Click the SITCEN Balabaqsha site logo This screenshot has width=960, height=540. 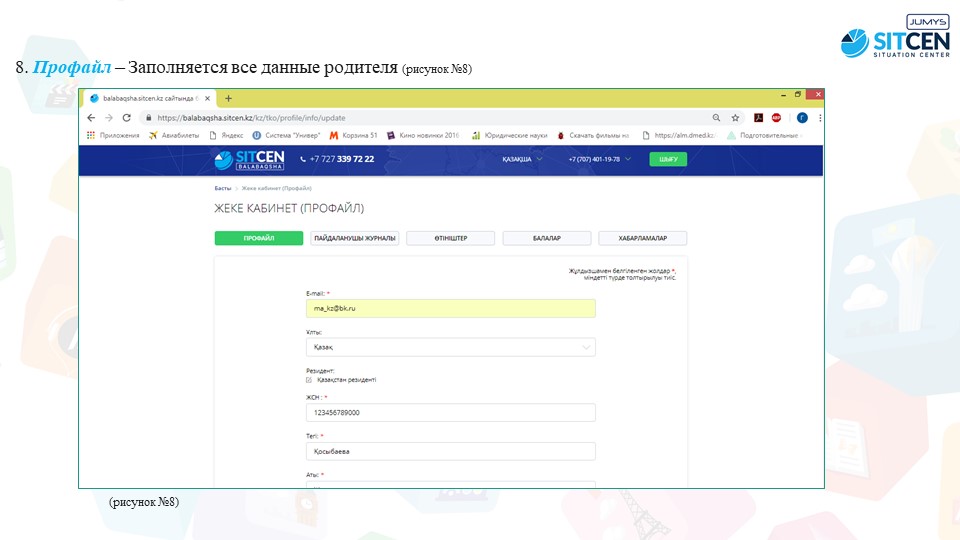point(249,160)
